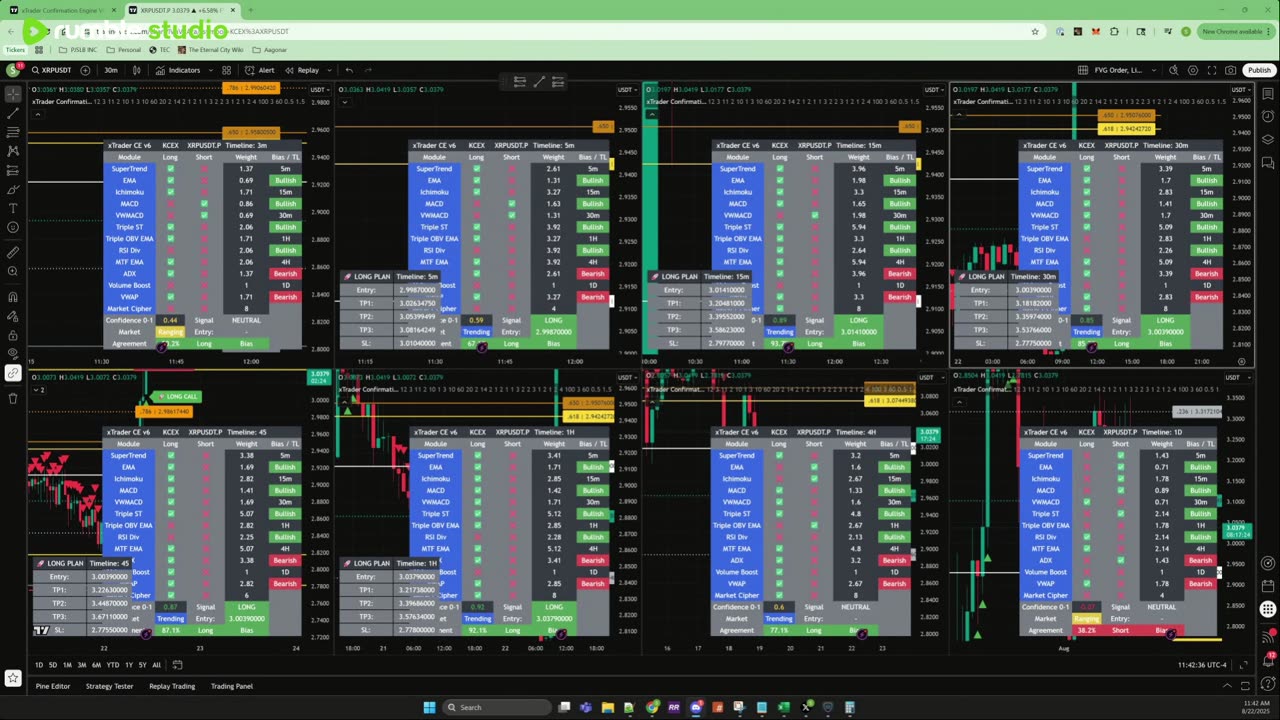Click the Alert button
Screen dimensions: 1280x720
point(260,70)
